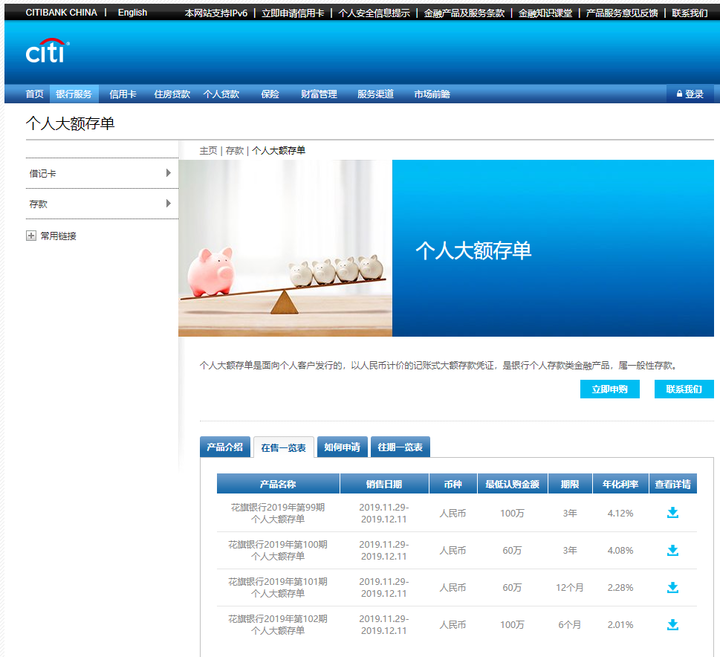The width and height of the screenshot is (720, 657).
Task: Open 金融产品及服务条款 top link
Action: tap(464, 13)
